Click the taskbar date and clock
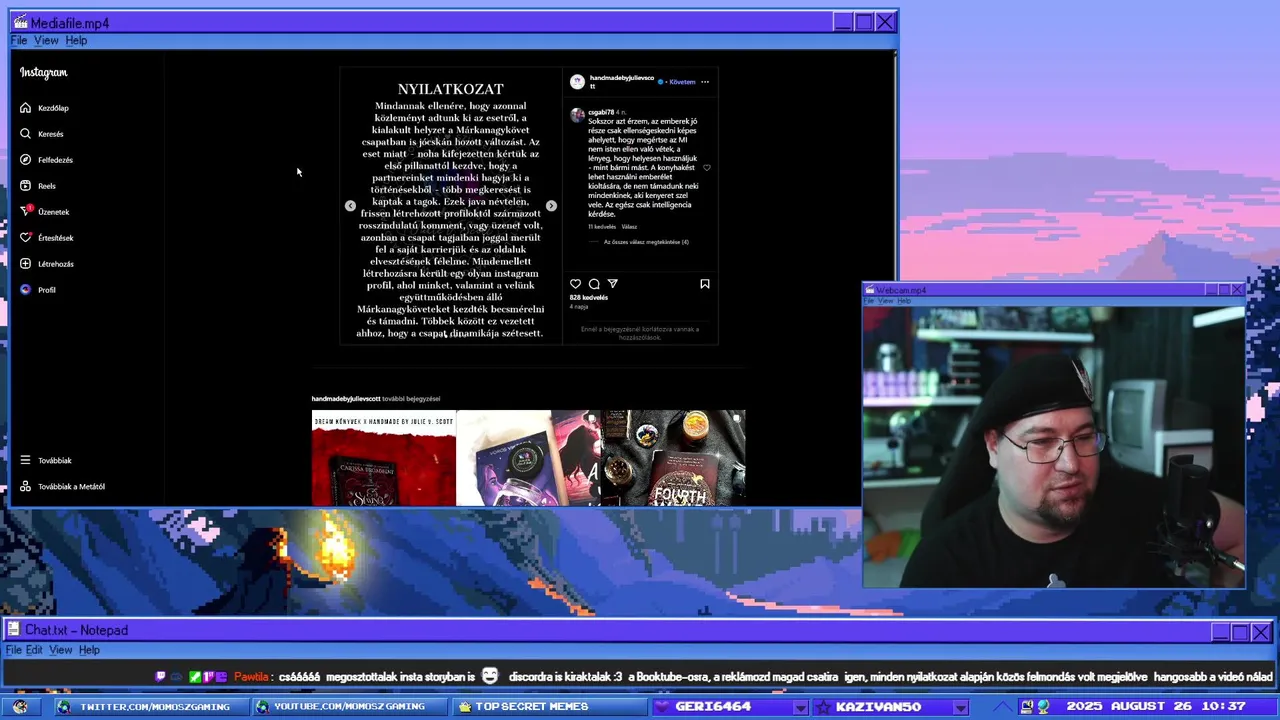The height and width of the screenshot is (720, 1280). point(1155,707)
